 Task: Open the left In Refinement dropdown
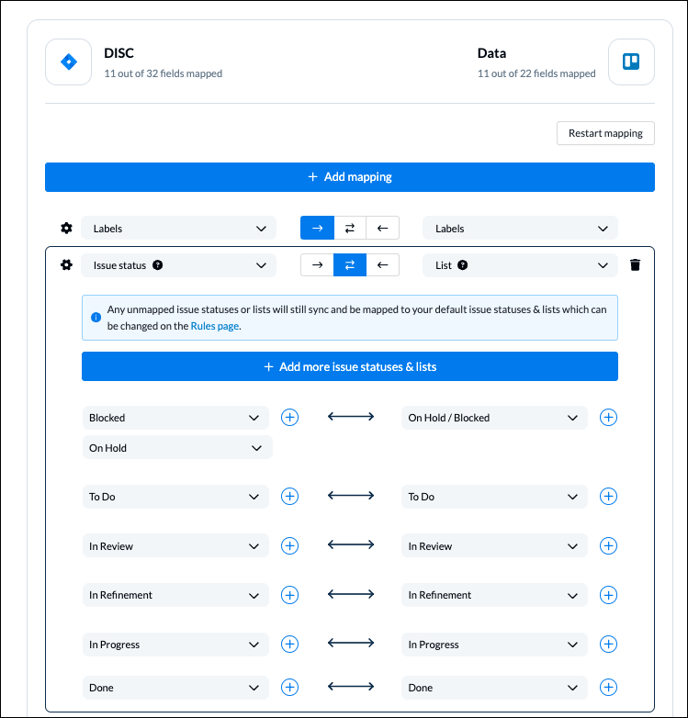[x=175, y=595]
